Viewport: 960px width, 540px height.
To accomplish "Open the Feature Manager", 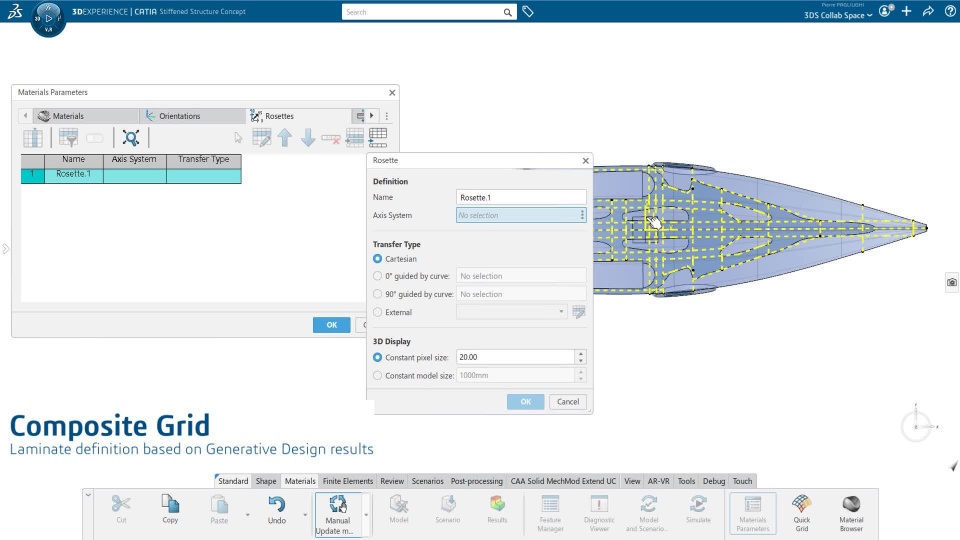I will [x=550, y=512].
